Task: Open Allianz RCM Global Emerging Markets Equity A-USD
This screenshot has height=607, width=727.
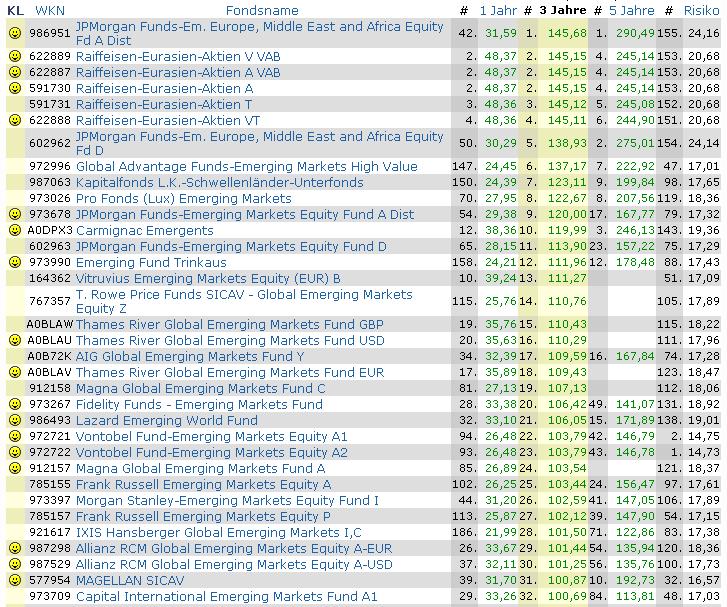Action: point(234,564)
